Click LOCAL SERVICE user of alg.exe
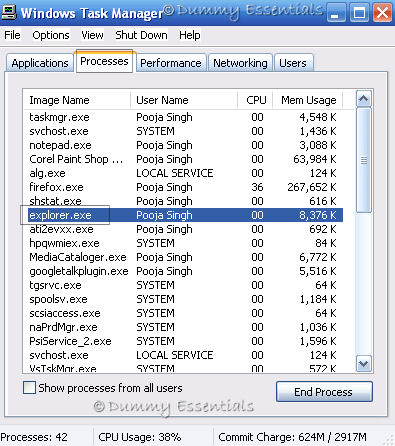 [175, 173]
